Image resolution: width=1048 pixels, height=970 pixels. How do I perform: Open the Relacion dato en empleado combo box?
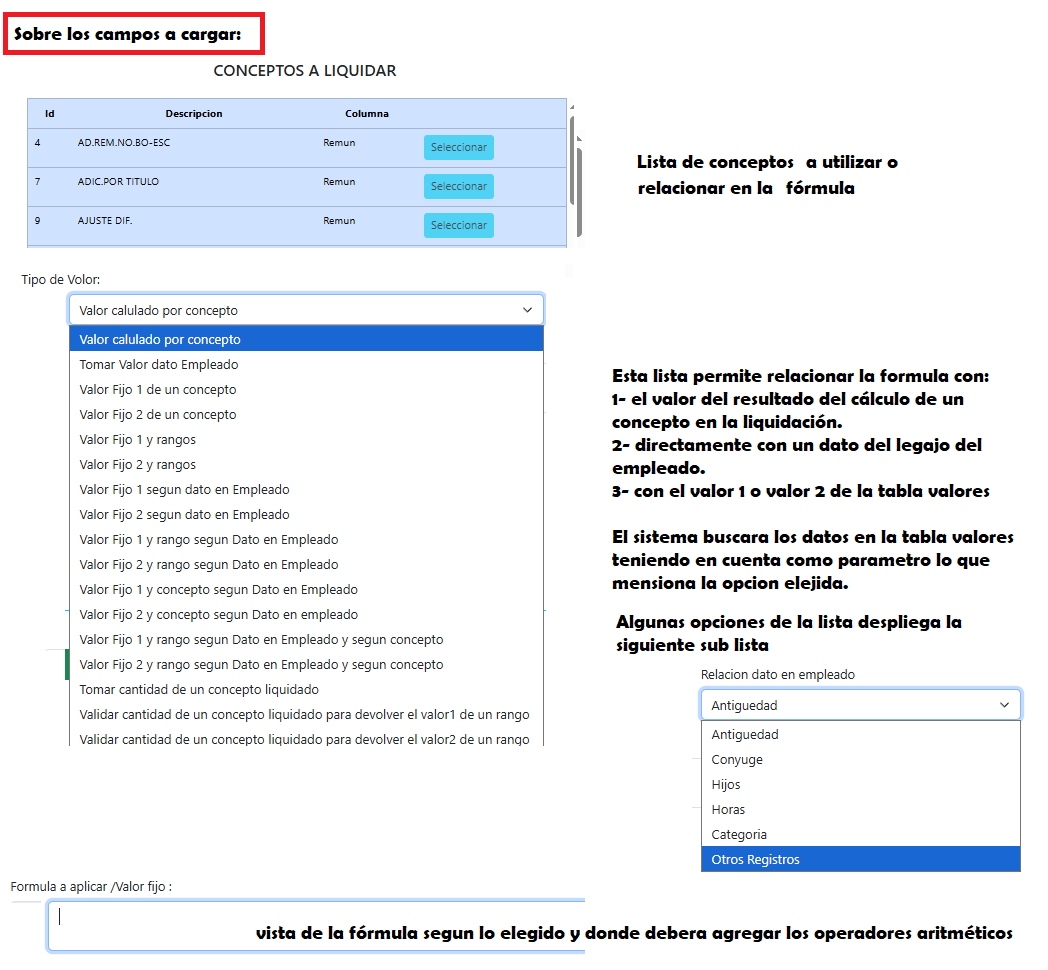click(861, 705)
